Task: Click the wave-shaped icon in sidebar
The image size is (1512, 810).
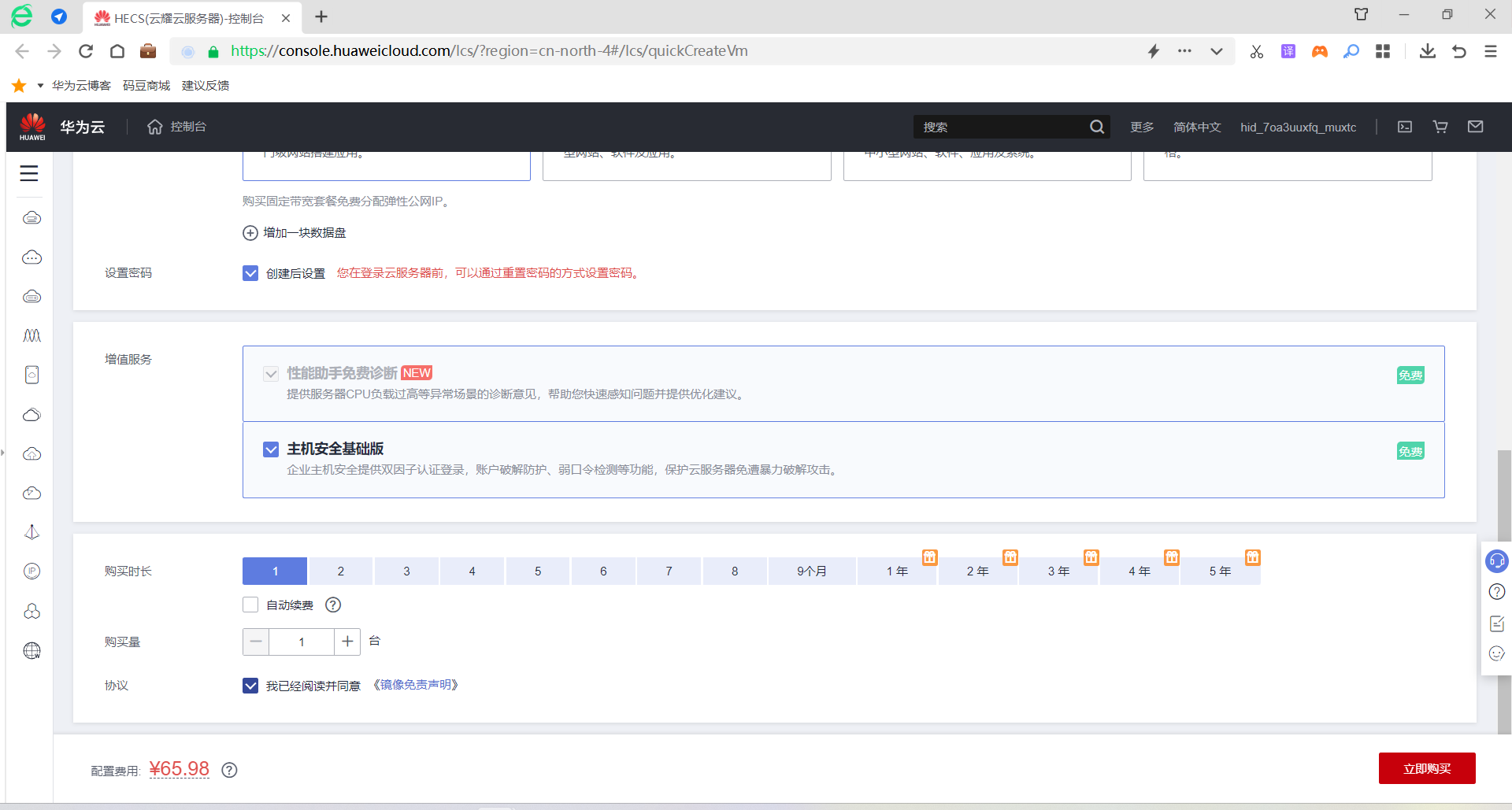Action: [x=31, y=335]
